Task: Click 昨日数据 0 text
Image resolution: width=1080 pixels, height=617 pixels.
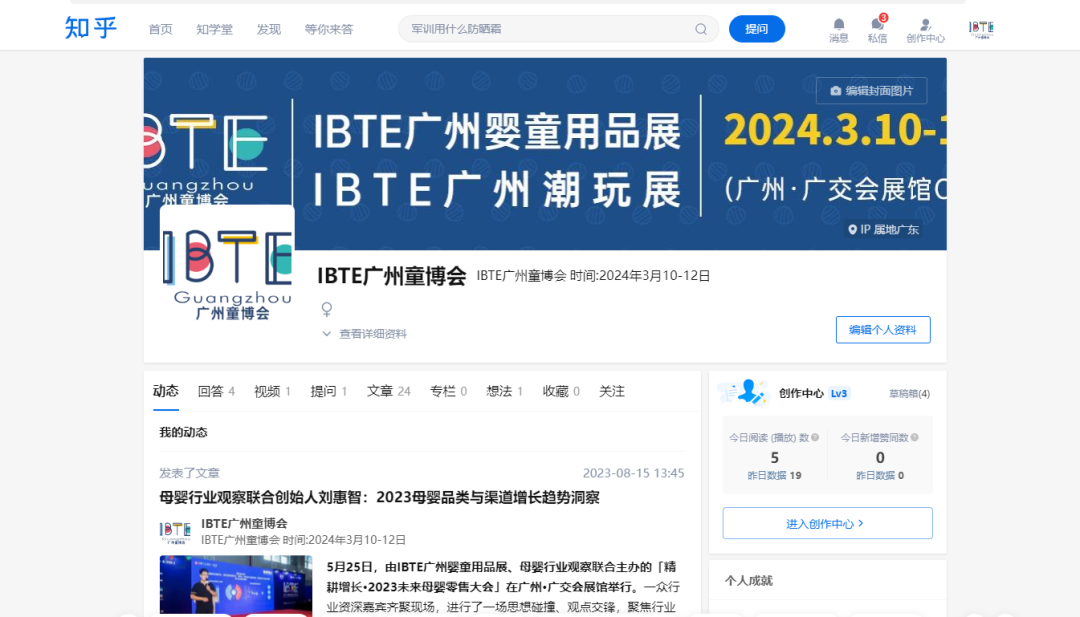Action: (x=880, y=475)
